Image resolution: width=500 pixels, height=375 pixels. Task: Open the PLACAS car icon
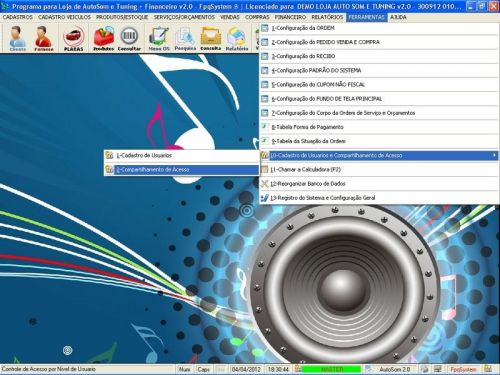(73, 38)
